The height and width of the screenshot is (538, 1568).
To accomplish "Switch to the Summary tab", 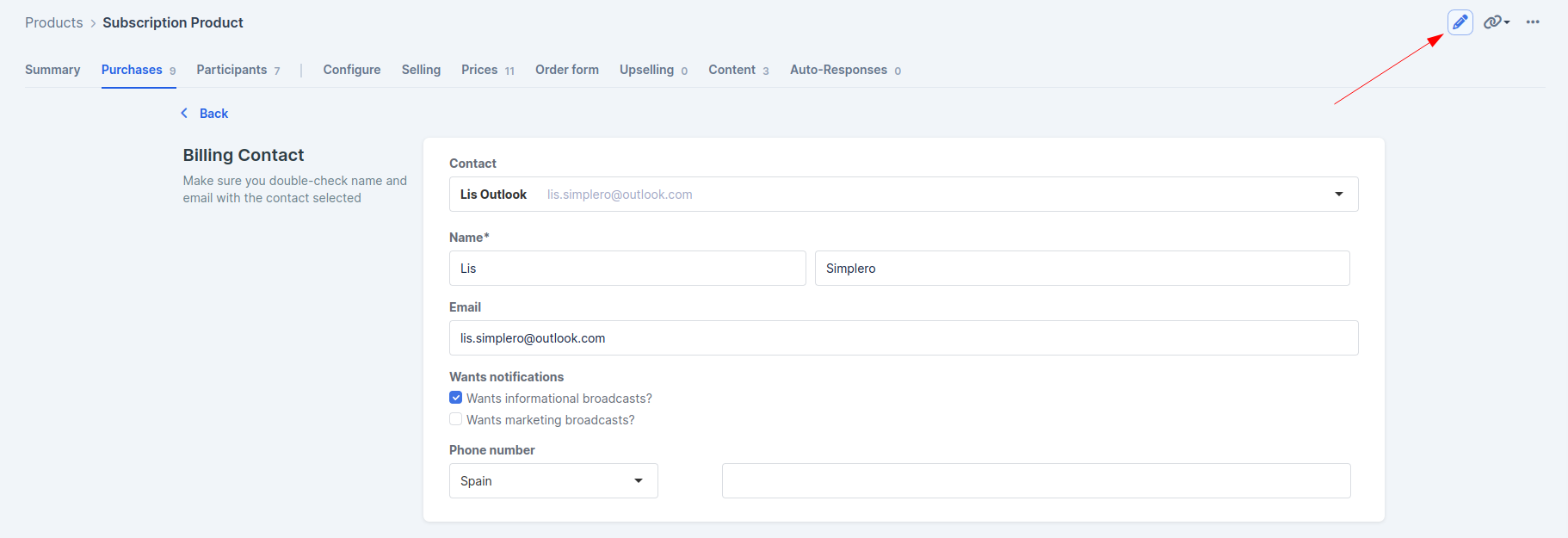I will pos(52,70).
